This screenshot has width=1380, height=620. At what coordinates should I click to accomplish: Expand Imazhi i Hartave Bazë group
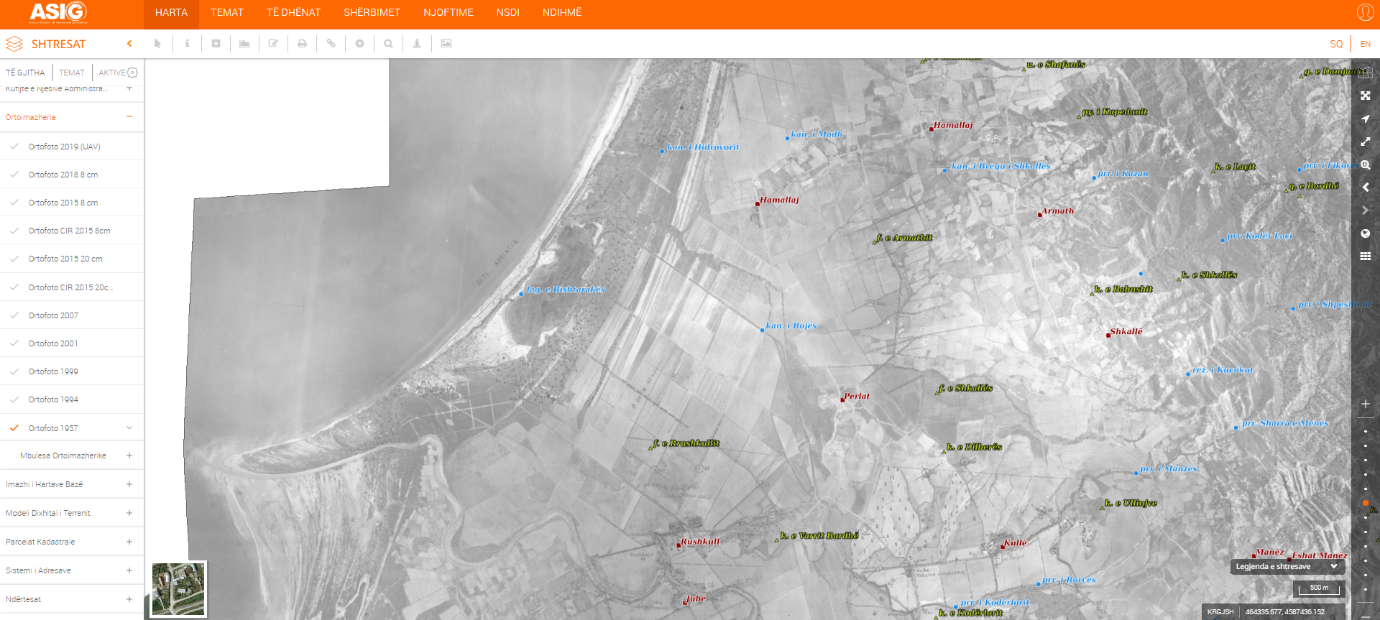[x=129, y=484]
